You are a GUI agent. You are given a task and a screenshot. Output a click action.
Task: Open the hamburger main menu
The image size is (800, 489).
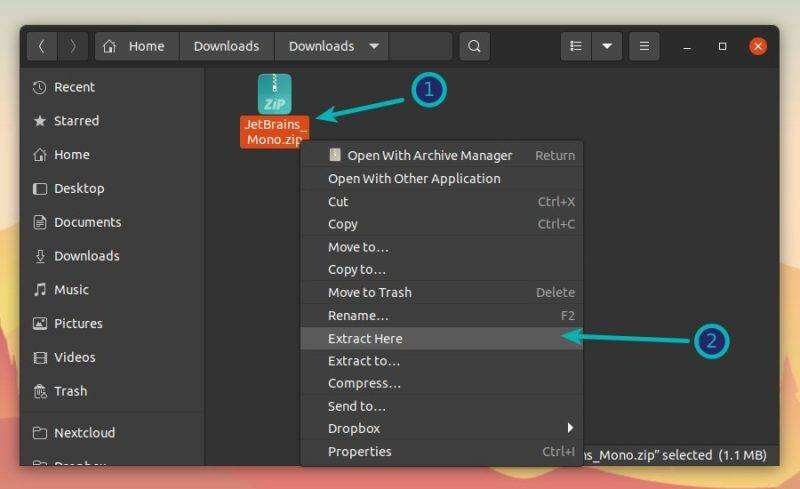click(x=644, y=46)
